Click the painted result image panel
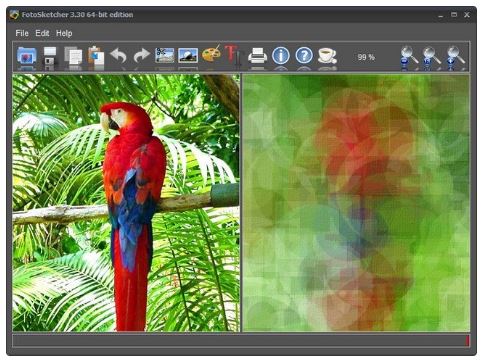This screenshot has height=364, width=482. pos(356,203)
